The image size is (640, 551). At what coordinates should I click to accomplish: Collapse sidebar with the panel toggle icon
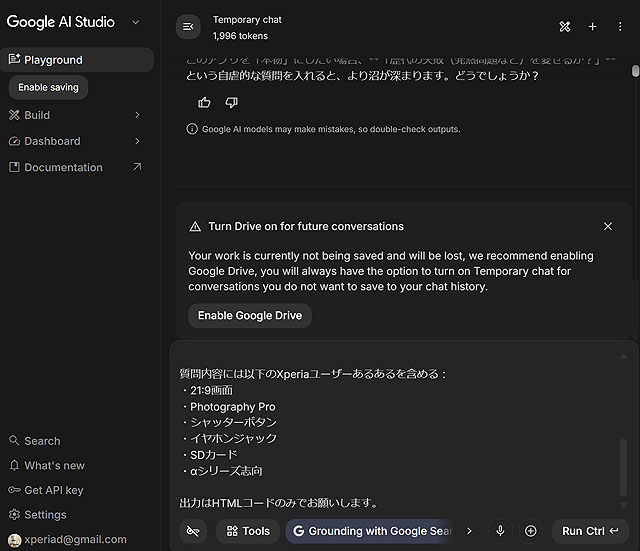coord(188,27)
